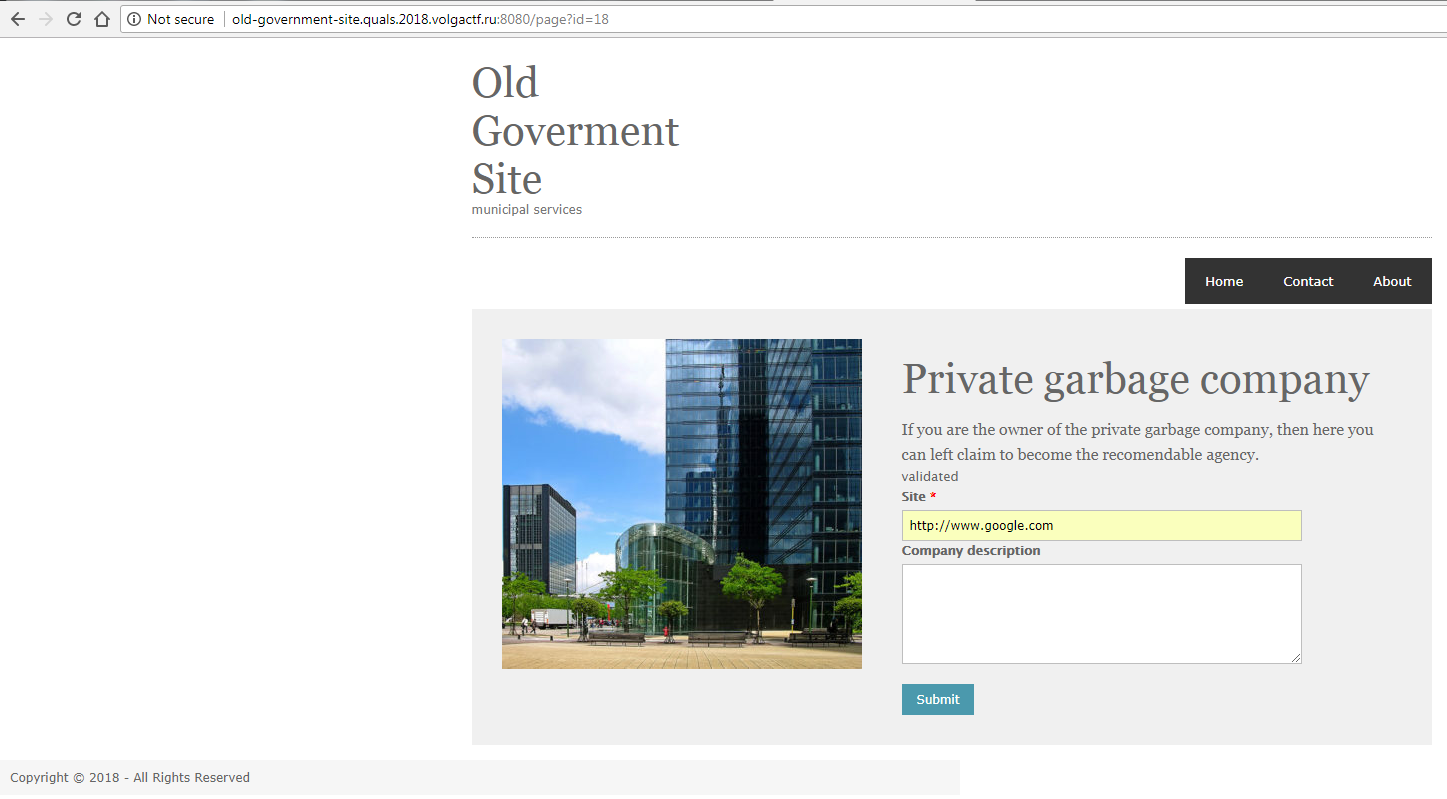Click the validated status message
The image size is (1447, 799).
coord(929,476)
